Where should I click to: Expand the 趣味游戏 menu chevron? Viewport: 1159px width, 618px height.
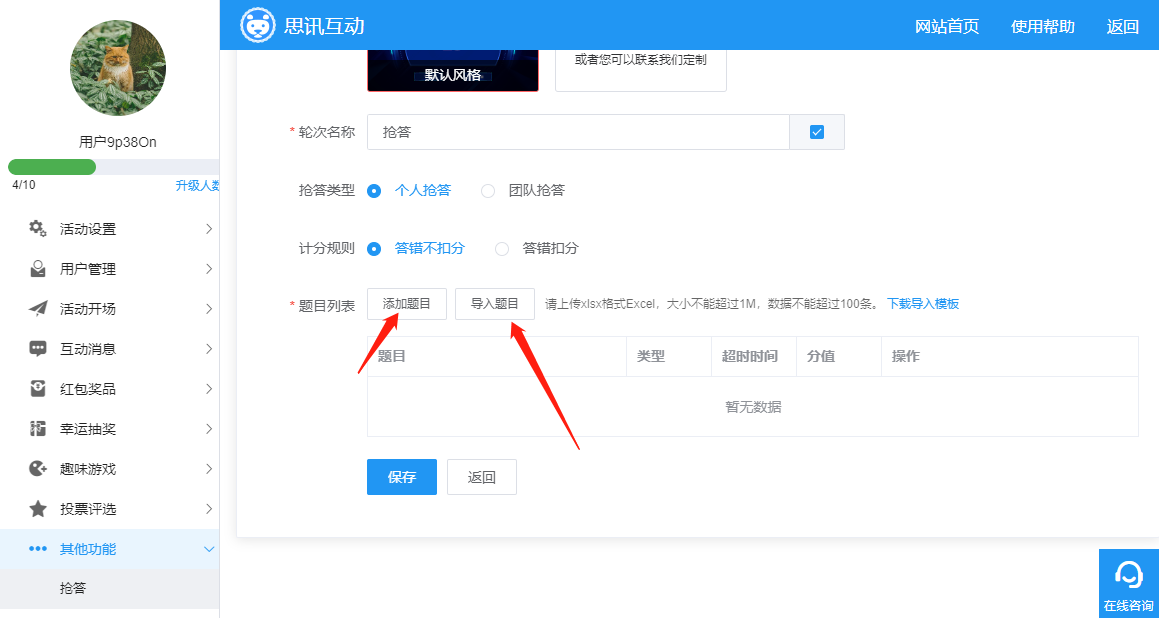pos(208,469)
